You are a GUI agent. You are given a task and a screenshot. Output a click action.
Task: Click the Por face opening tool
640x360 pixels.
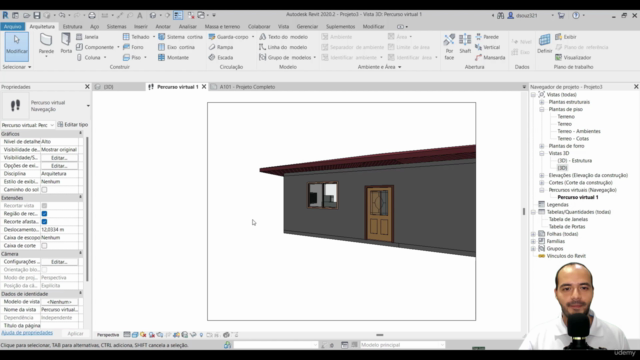tap(449, 47)
